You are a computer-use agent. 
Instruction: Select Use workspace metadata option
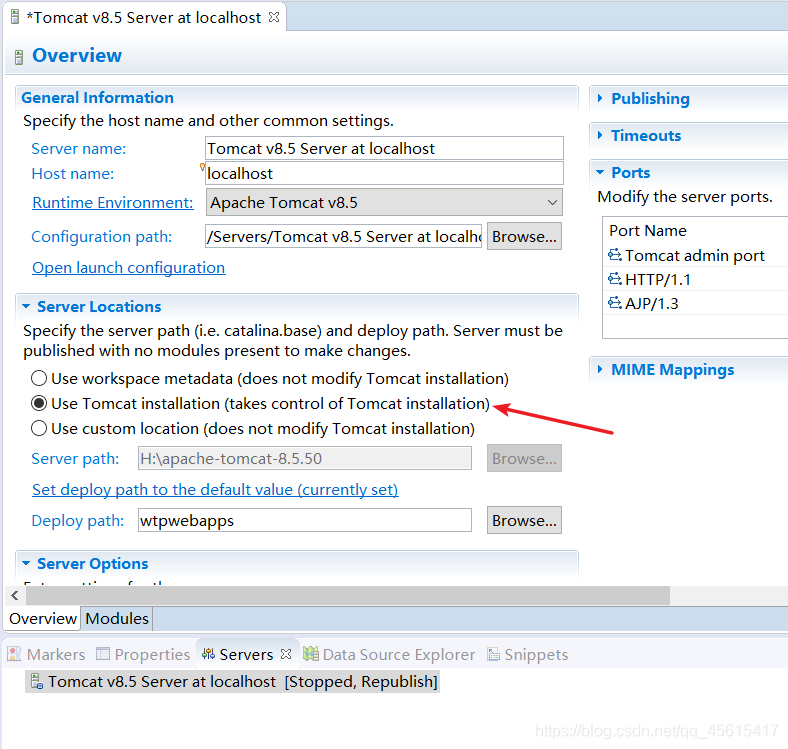39,378
